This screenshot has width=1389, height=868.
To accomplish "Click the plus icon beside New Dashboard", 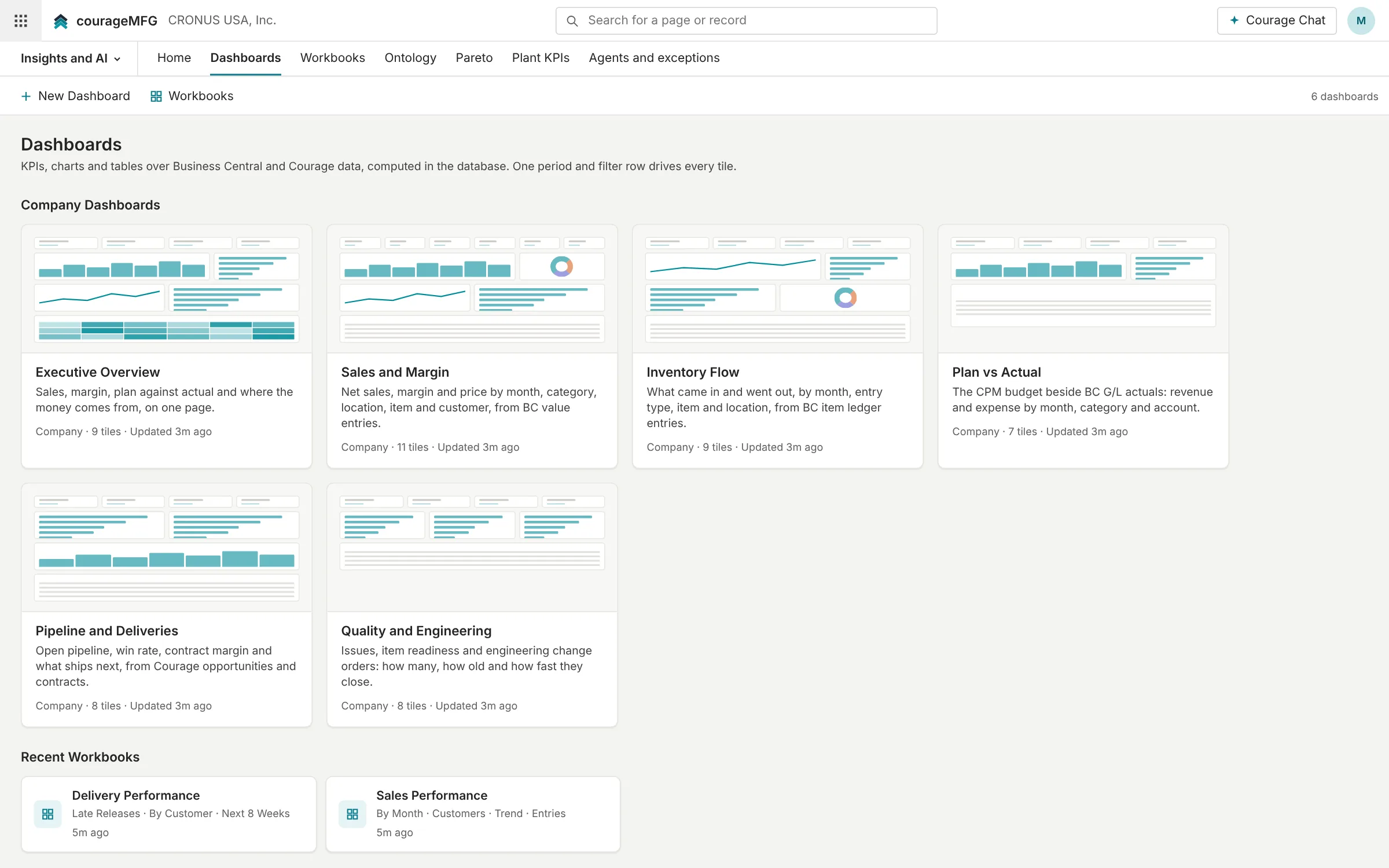I will pos(25,96).
